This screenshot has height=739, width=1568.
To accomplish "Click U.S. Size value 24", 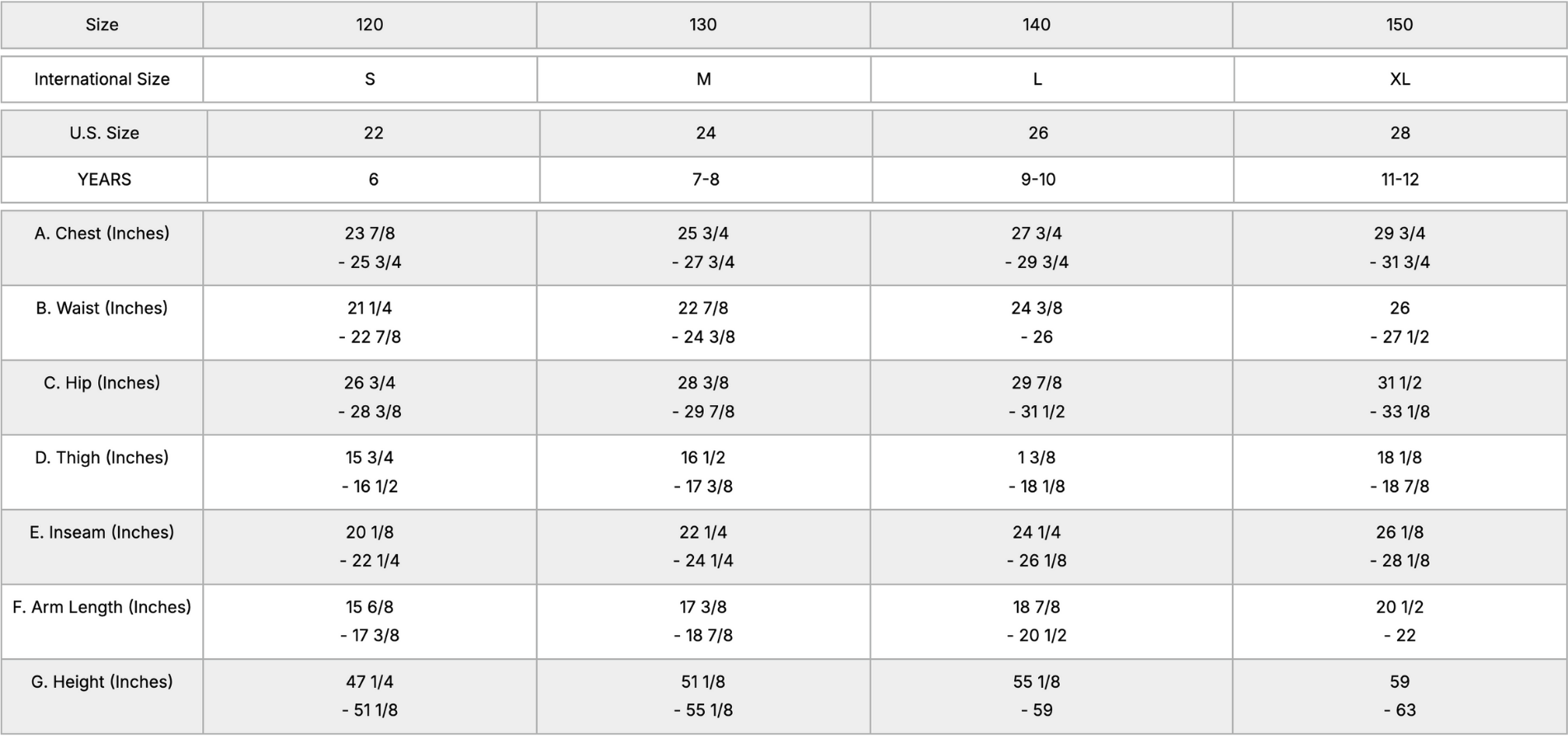I will [706, 134].
